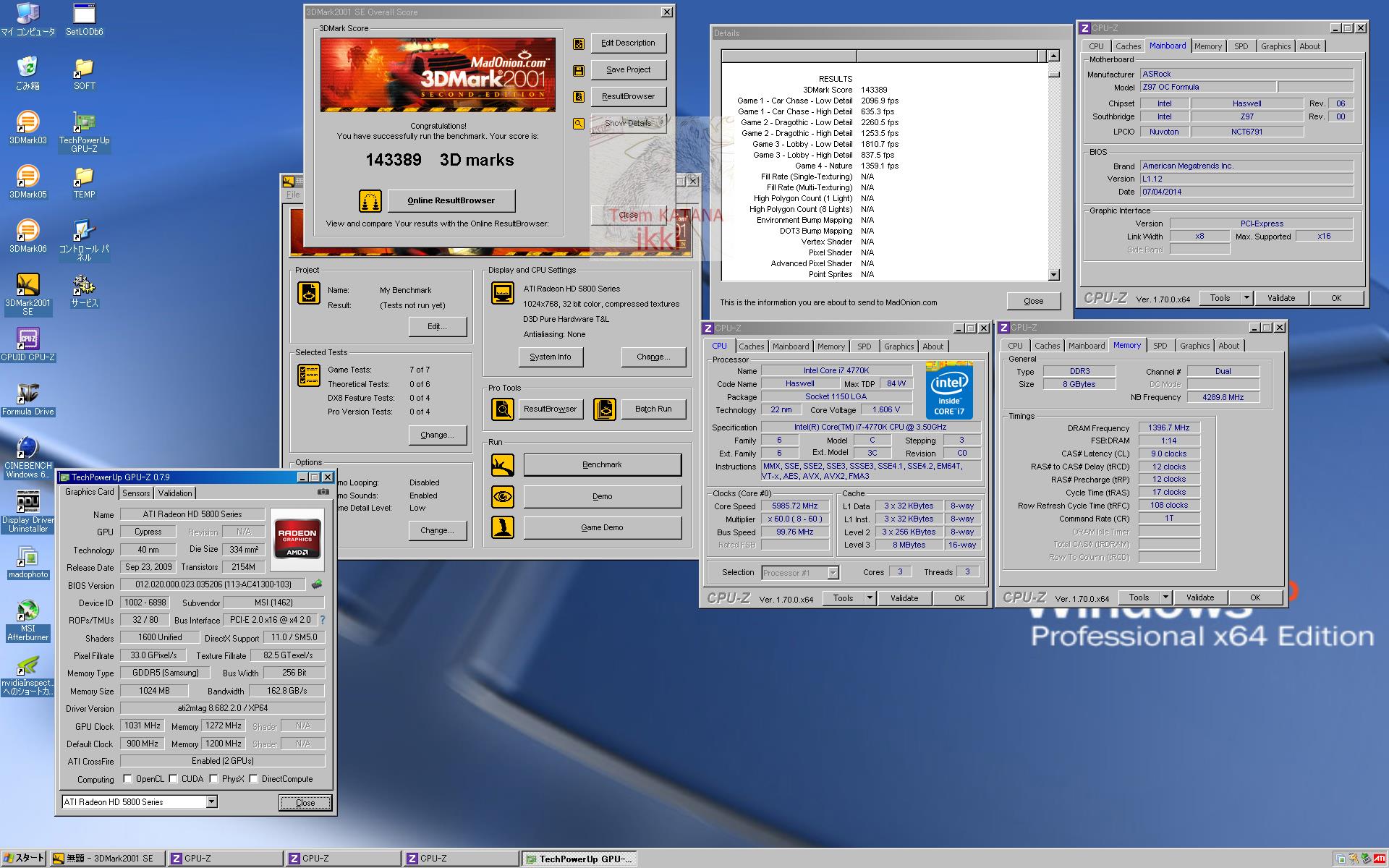This screenshot has width=1389, height=868.
Task: Click the Save Project button
Action: [629, 69]
